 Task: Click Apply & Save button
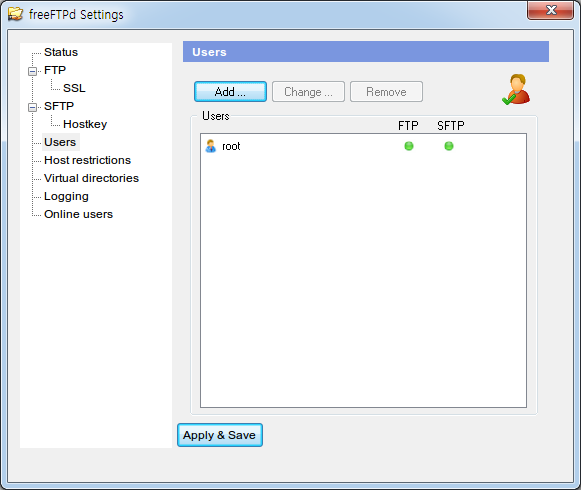tap(220, 435)
